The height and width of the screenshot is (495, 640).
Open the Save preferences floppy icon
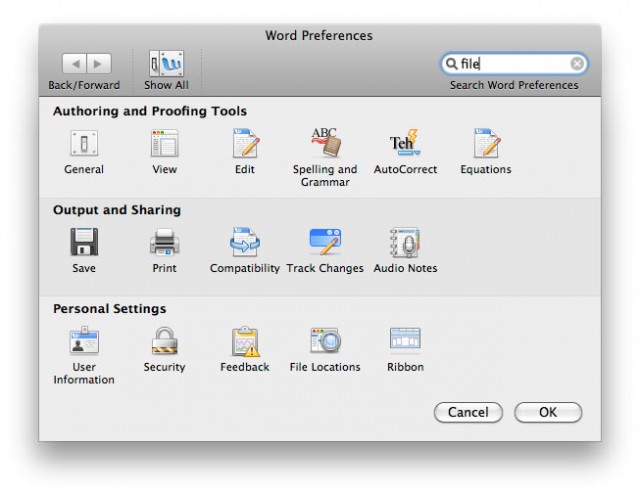84,242
